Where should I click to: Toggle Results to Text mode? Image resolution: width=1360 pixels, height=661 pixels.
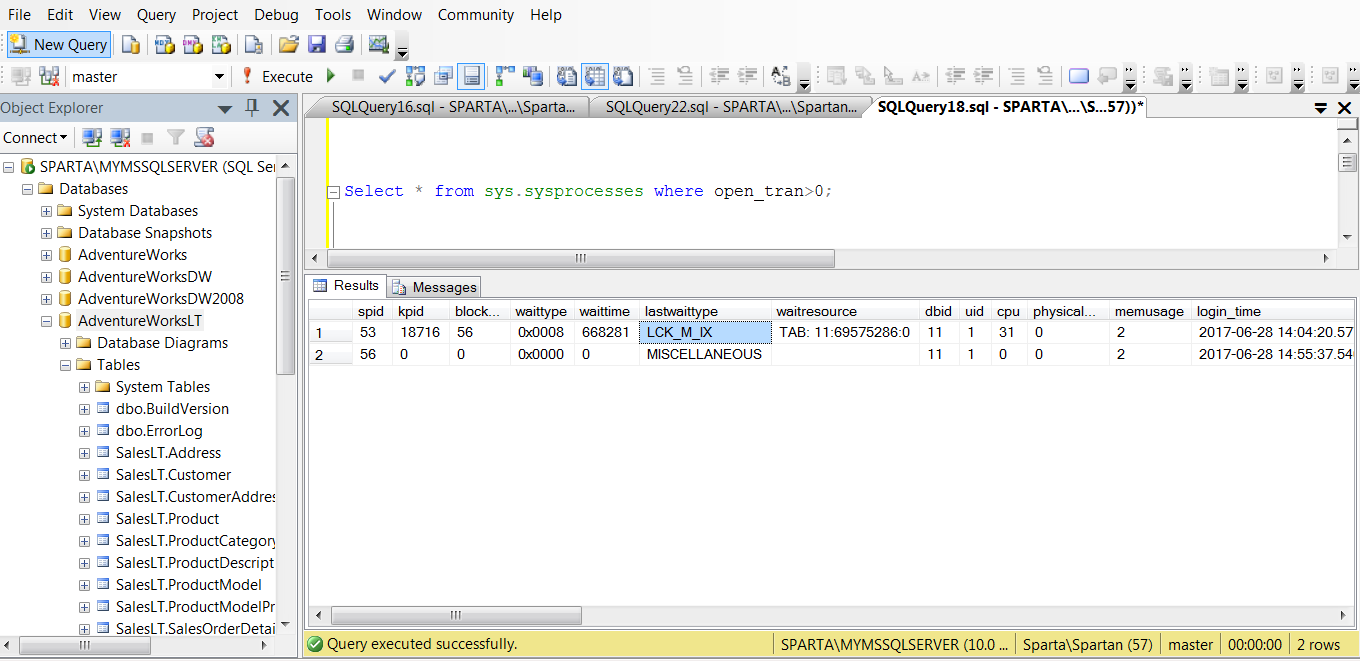(567, 76)
